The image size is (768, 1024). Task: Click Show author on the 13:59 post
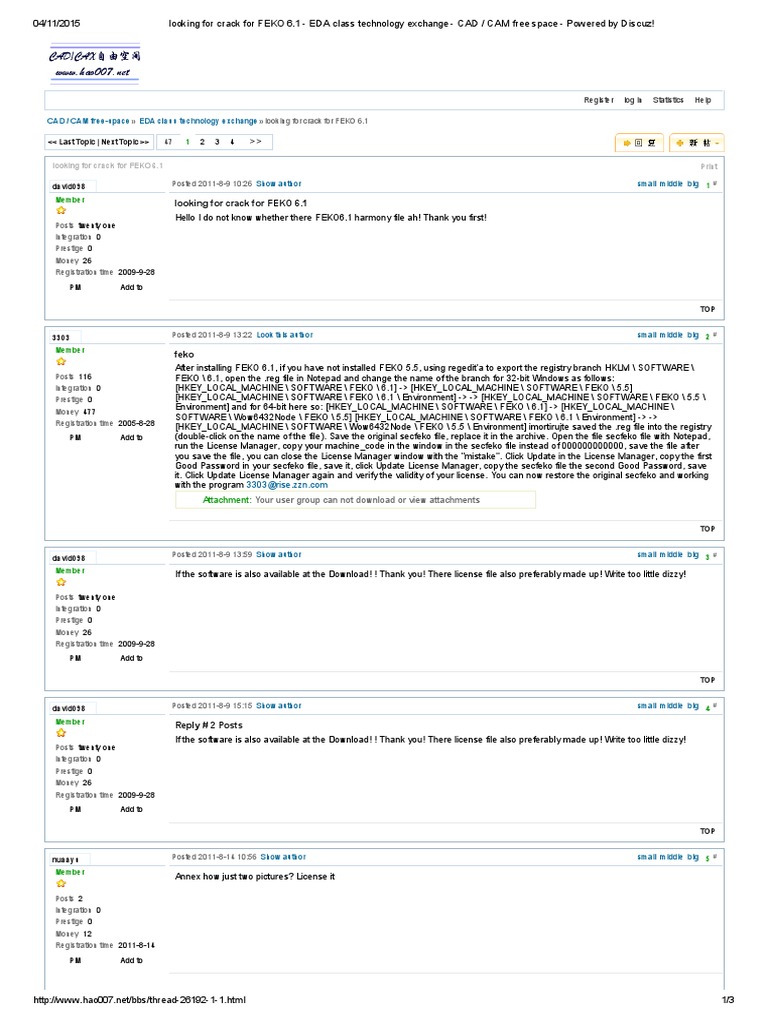[279, 554]
